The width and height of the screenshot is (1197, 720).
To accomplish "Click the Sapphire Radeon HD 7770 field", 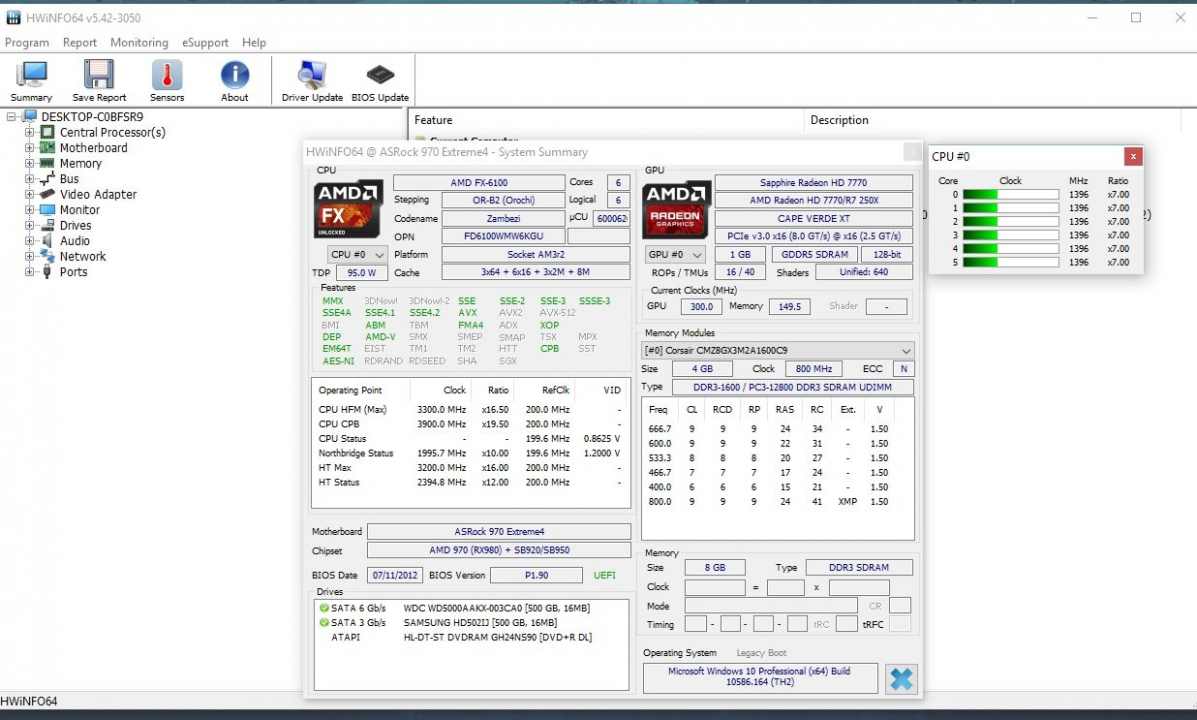I will (x=813, y=182).
